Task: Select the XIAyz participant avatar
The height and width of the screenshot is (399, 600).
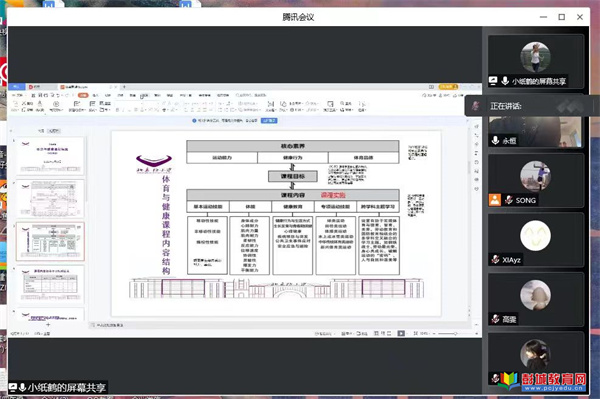Action: tap(535, 235)
